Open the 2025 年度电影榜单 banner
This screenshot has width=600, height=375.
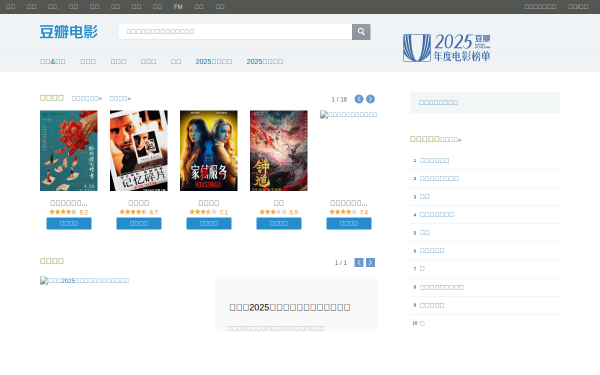(x=447, y=48)
